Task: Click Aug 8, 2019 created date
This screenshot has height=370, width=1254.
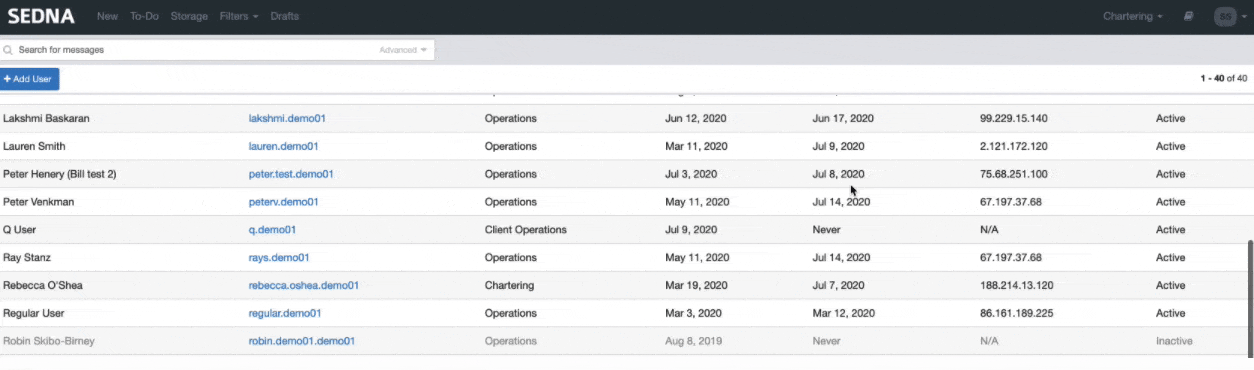Action: click(x=693, y=342)
